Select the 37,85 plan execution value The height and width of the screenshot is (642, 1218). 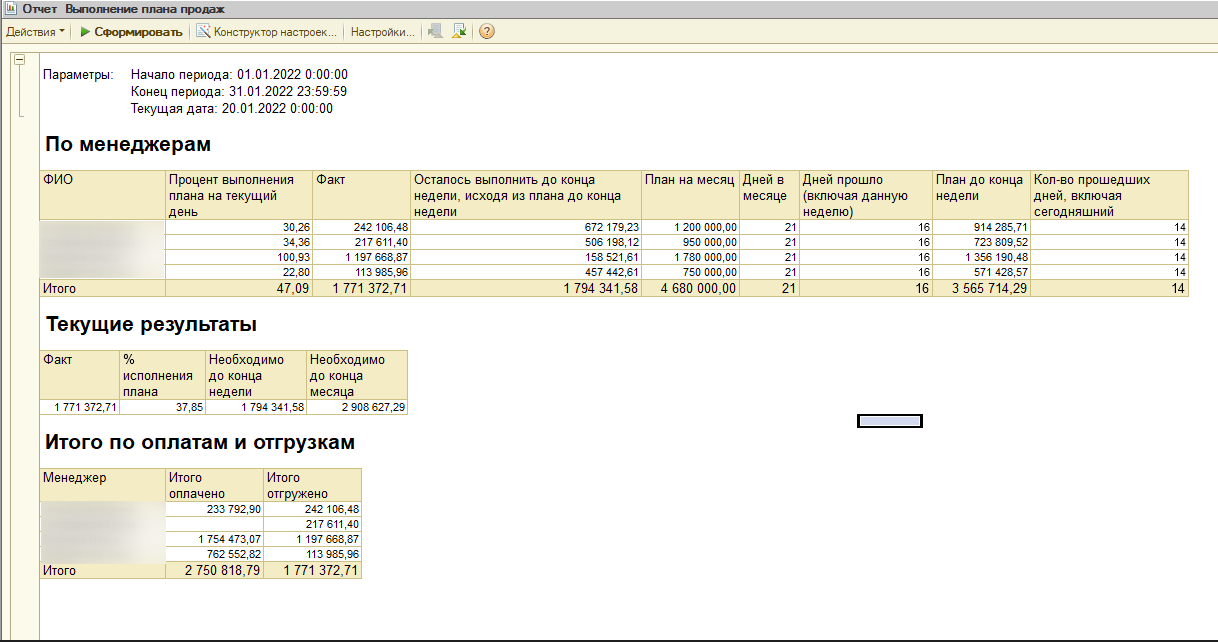161,408
